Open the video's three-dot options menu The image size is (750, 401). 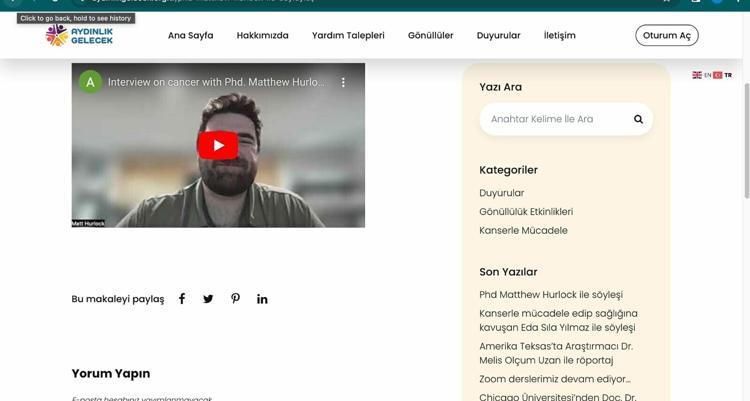(343, 82)
